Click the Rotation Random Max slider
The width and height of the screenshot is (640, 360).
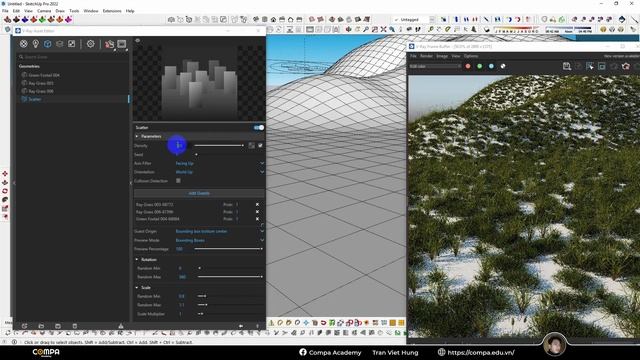click(230, 277)
